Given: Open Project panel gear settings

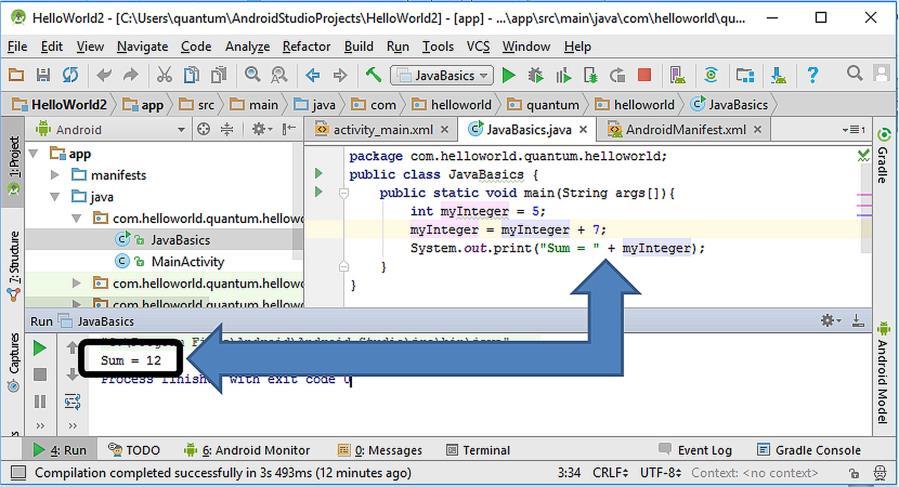Looking at the screenshot, I should [x=261, y=129].
